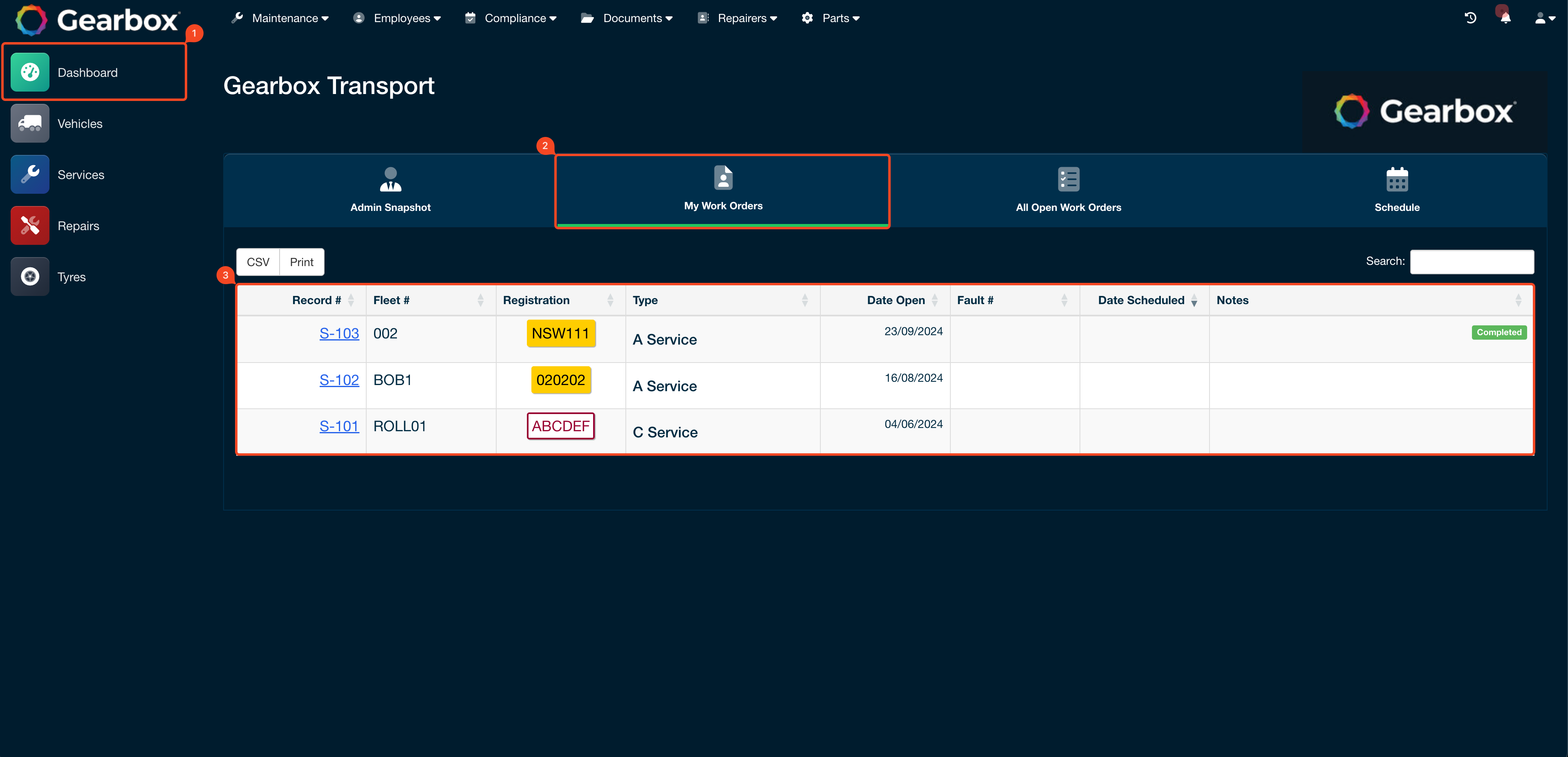The height and width of the screenshot is (757, 1568).
Task: Open the Schedule calendar icon
Action: click(1397, 179)
